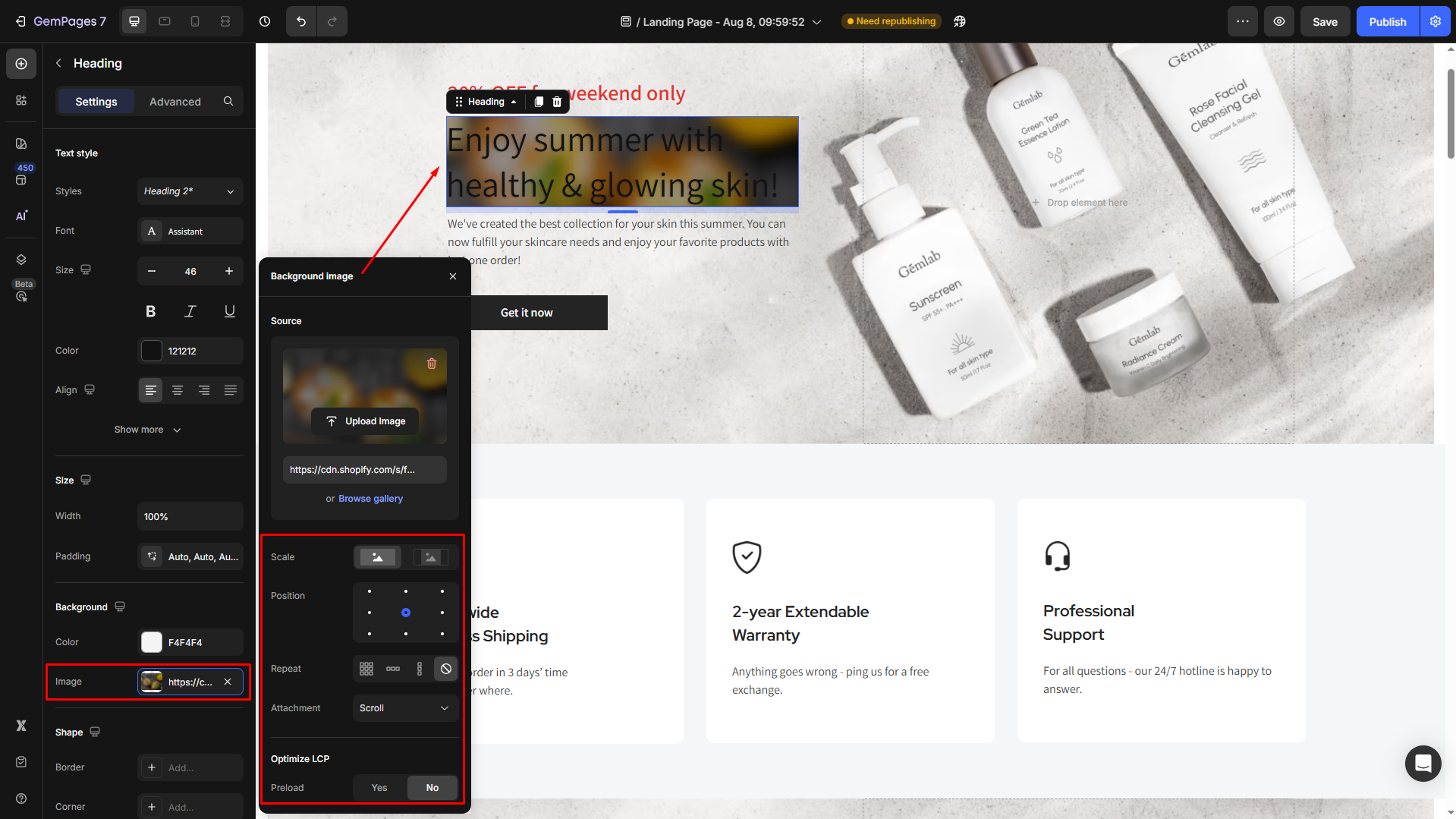
Task: Select center background position dot
Action: click(406, 613)
